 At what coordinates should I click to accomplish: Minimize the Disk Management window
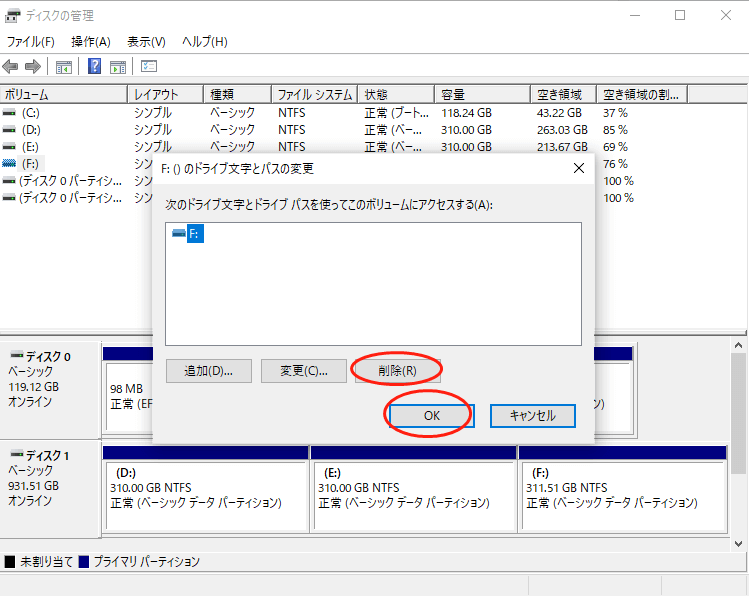click(x=634, y=15)
